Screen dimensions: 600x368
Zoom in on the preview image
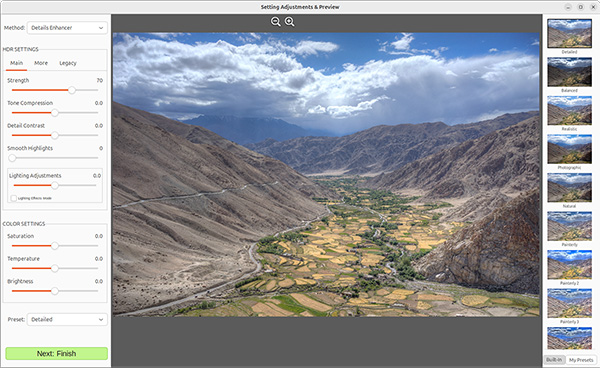(x=290, y=22)
